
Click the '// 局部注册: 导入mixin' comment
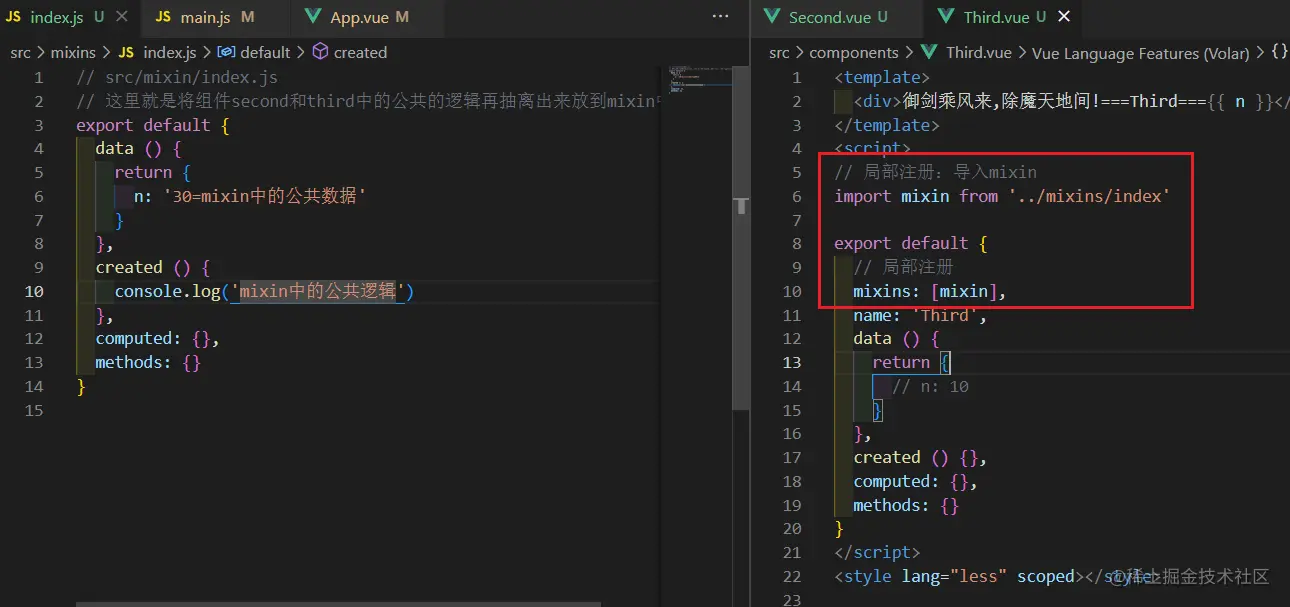point(936,172)
